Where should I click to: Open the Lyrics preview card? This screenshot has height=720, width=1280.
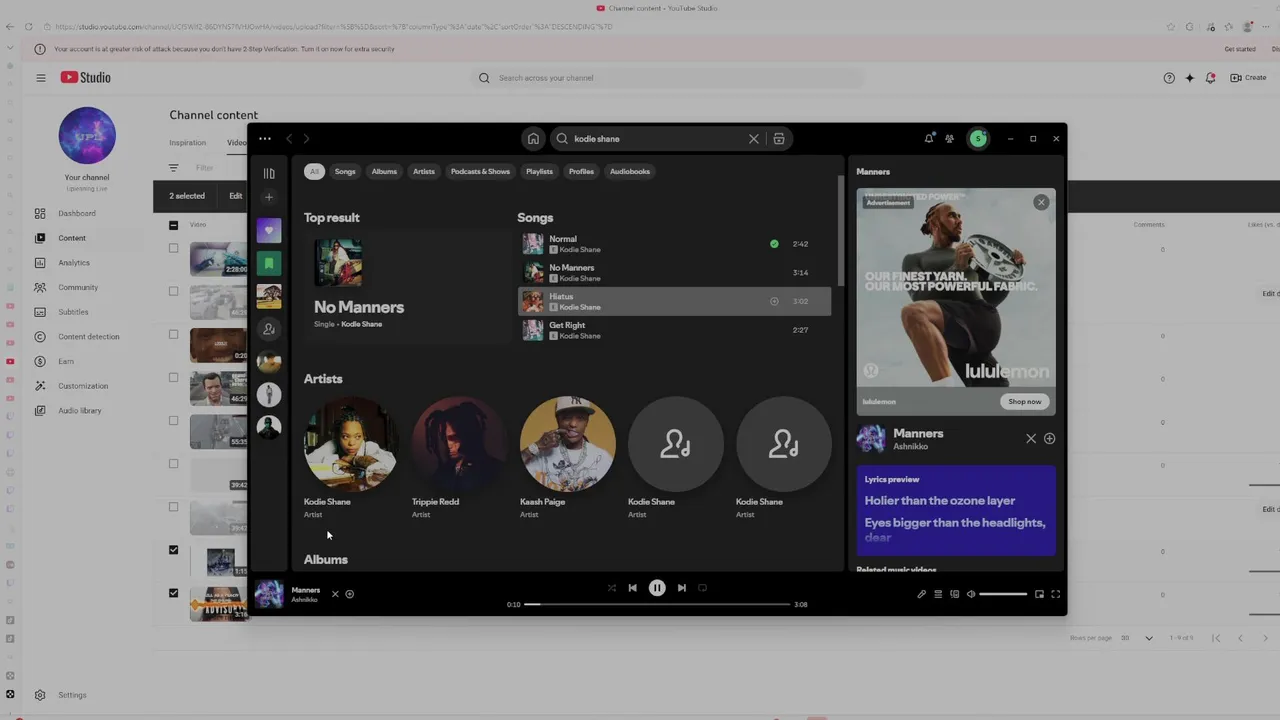click(x=956, y=510)
